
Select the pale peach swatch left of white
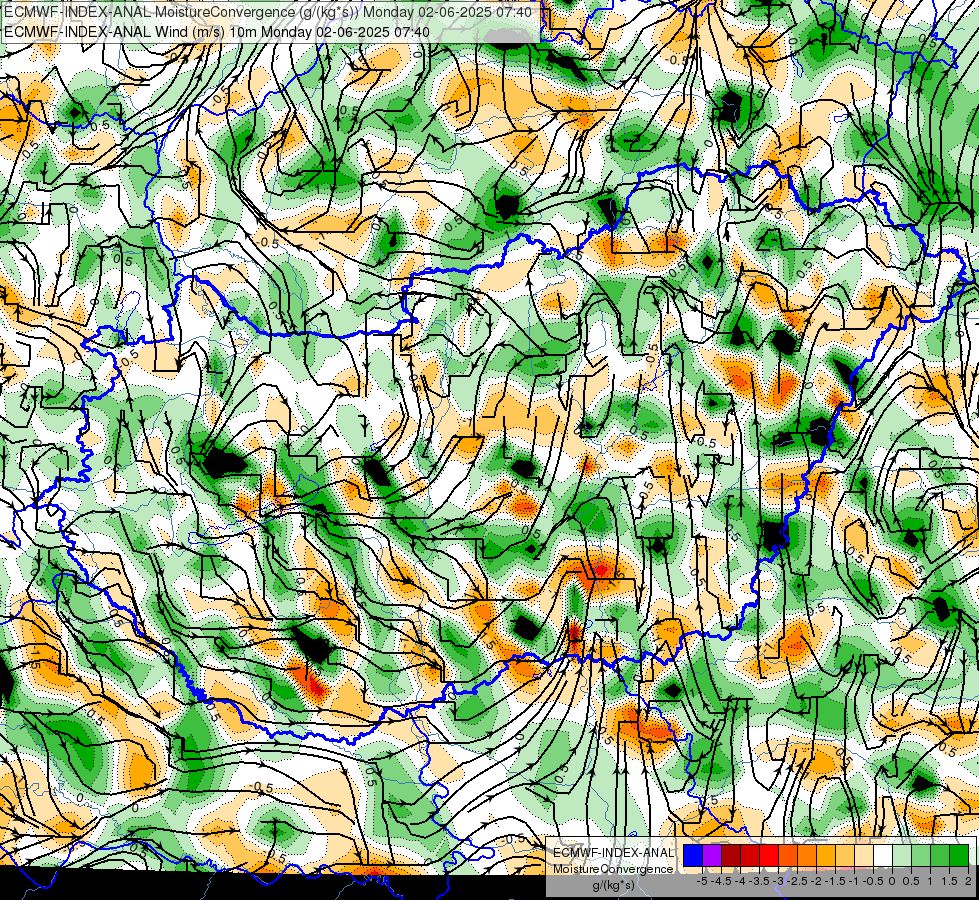864,855
